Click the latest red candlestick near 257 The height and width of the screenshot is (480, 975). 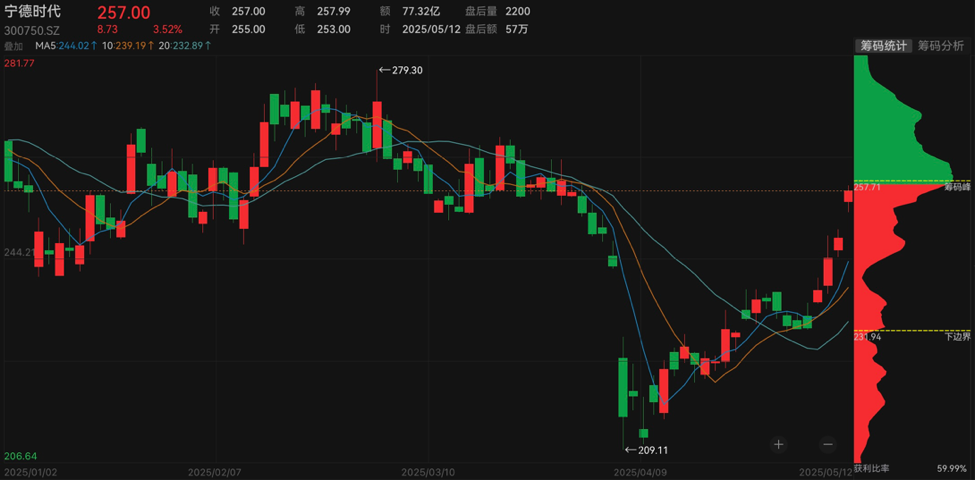click(x=848, y=196)
